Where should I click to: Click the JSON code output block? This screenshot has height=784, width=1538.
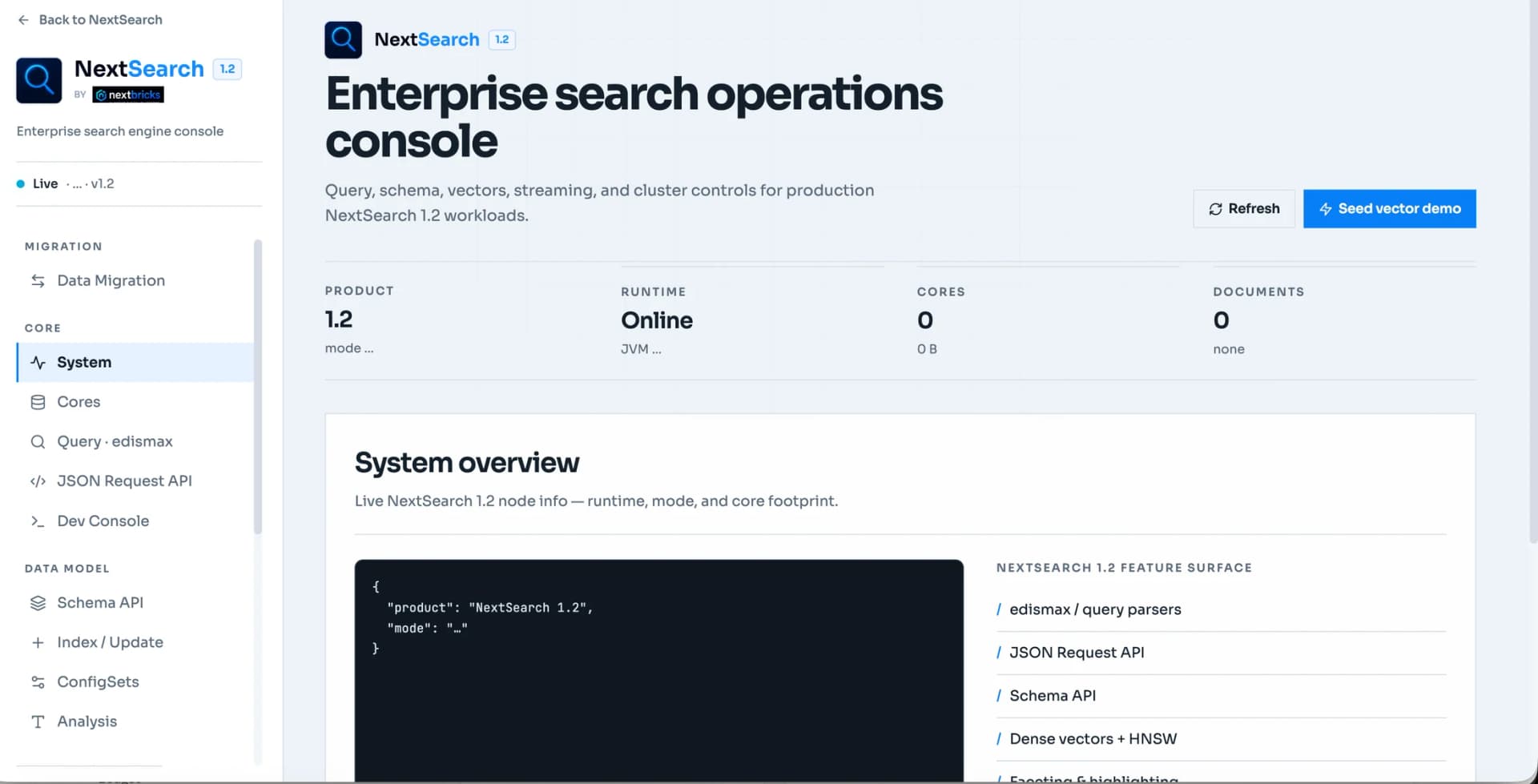[x=659, y=670]
